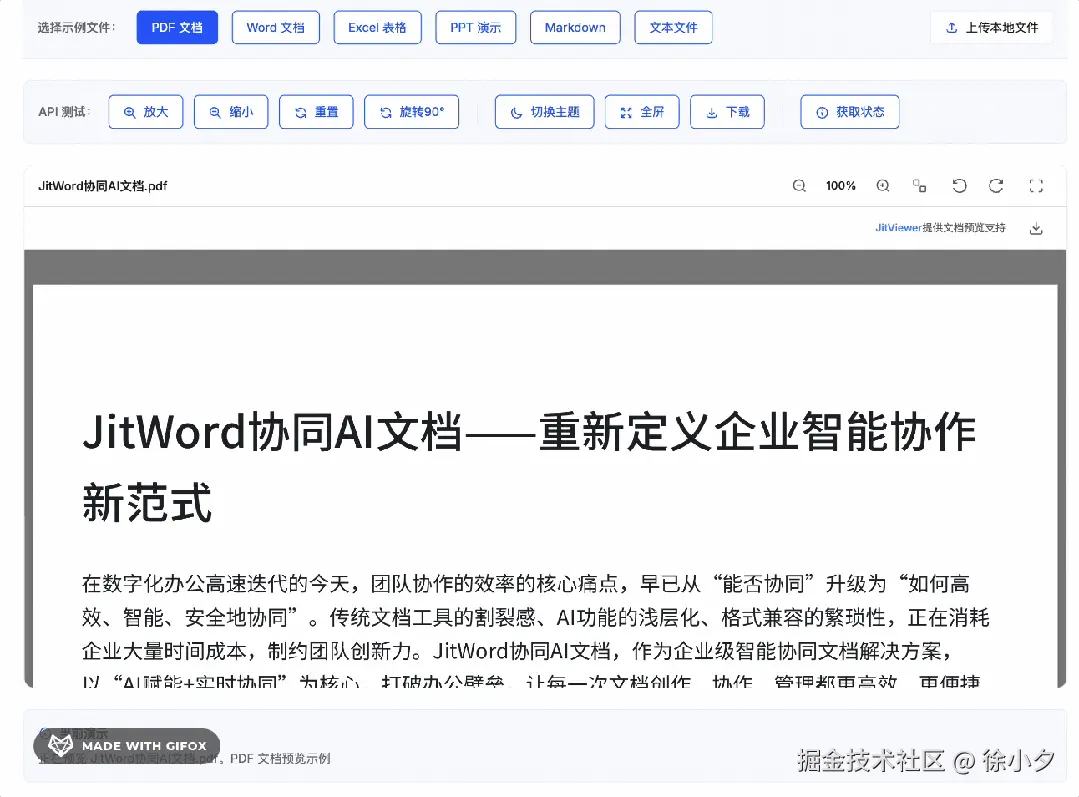
Task: Switch to the Markdown example
Action: tap(575, 28)
